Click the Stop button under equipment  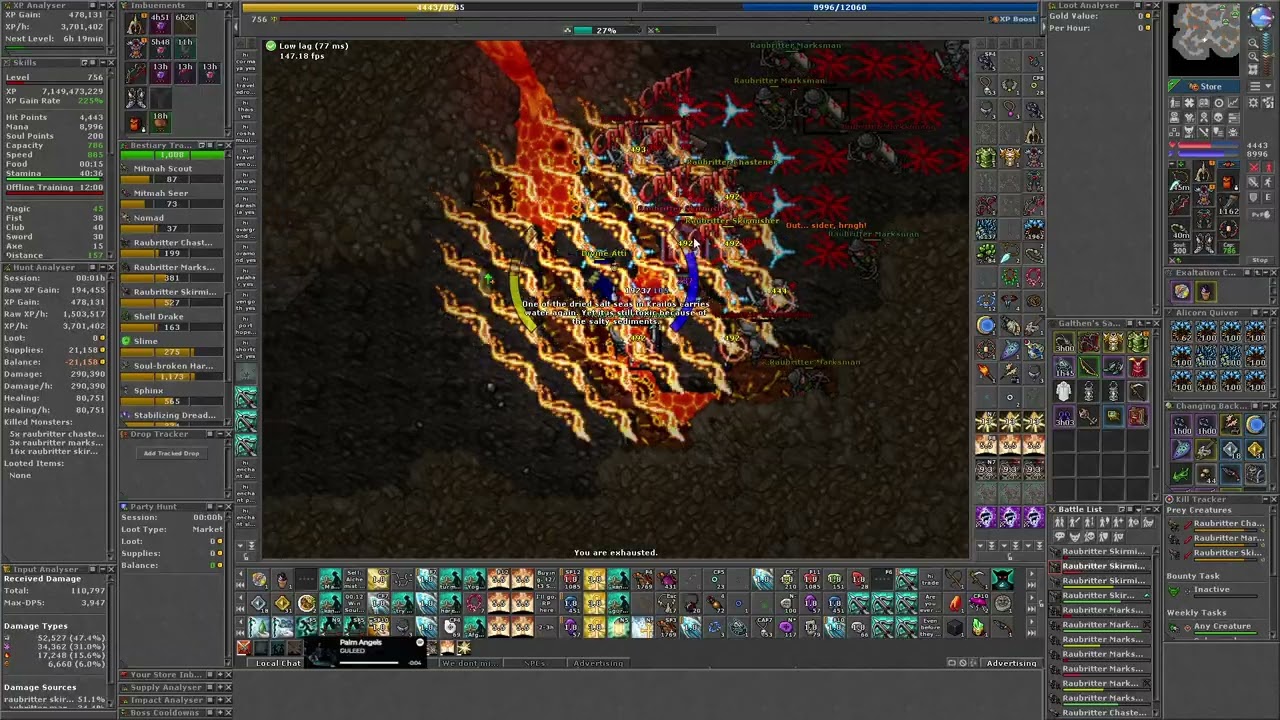pyautogui.click(x=1260, y=260)
